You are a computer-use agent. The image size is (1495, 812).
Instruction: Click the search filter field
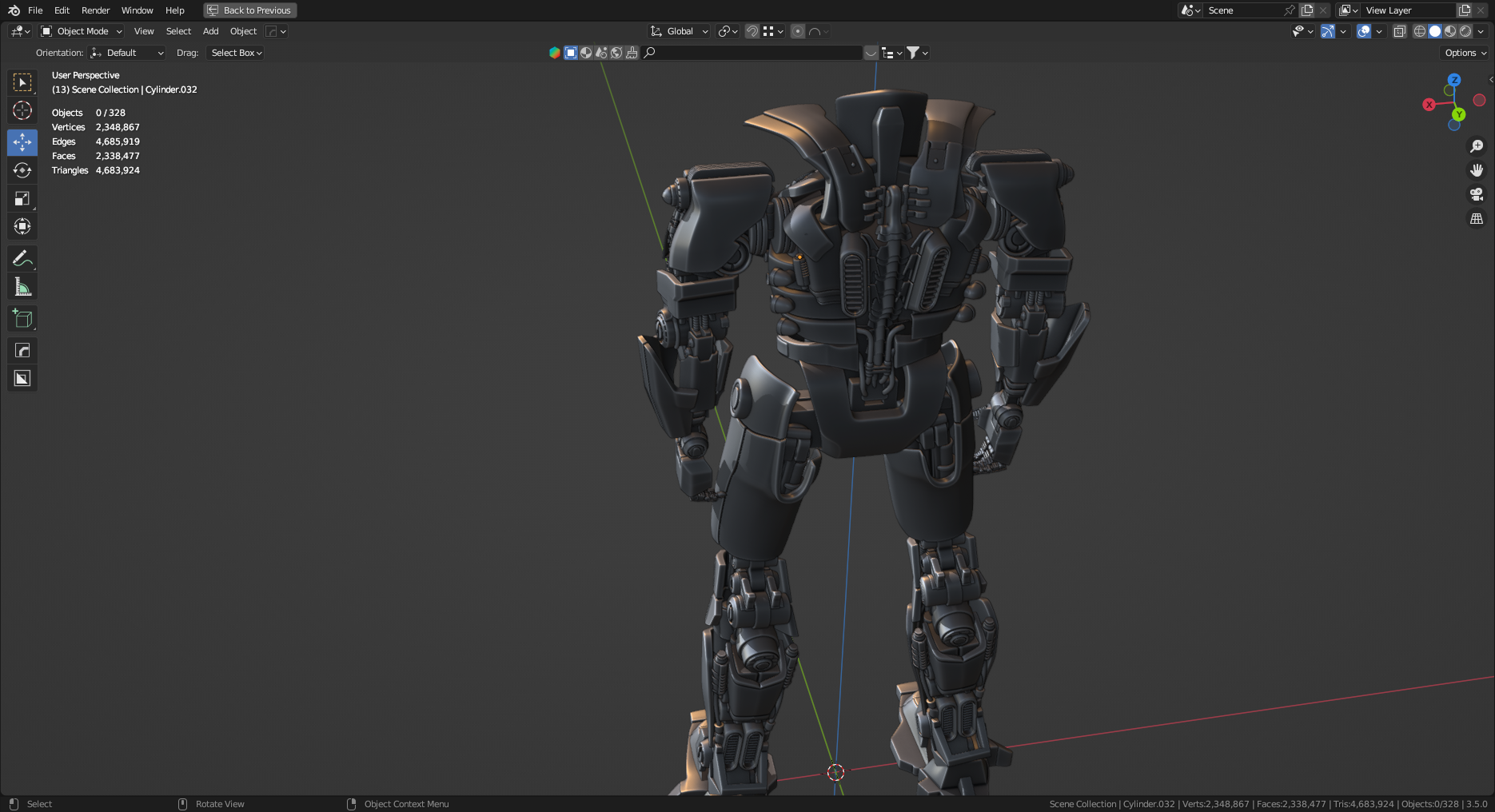coord(751,53)
